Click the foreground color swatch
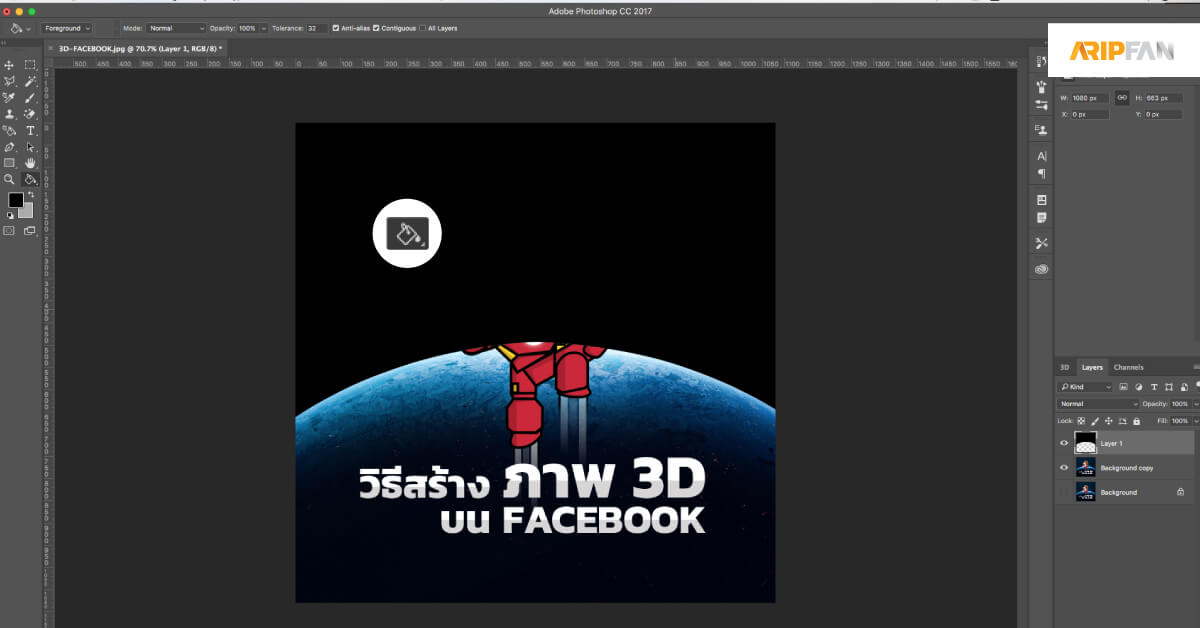 tap(16, 200)
